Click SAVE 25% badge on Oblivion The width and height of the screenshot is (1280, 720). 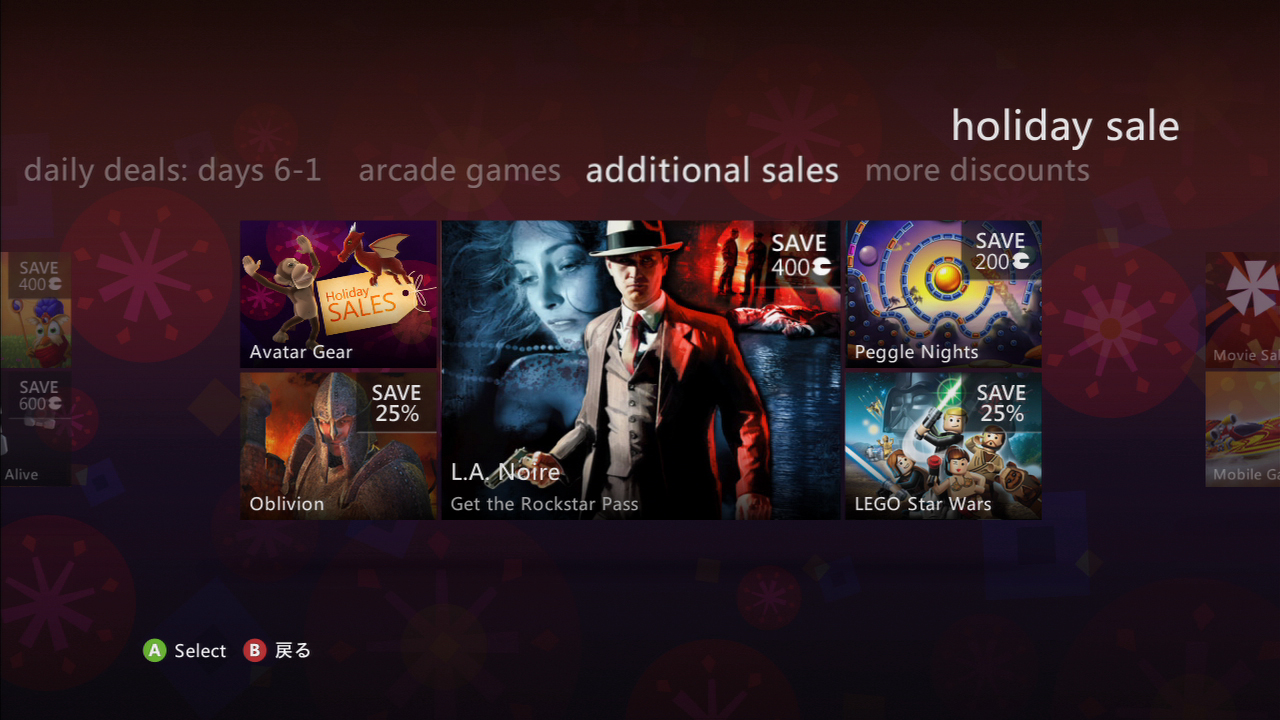click(x=397, y=403)
